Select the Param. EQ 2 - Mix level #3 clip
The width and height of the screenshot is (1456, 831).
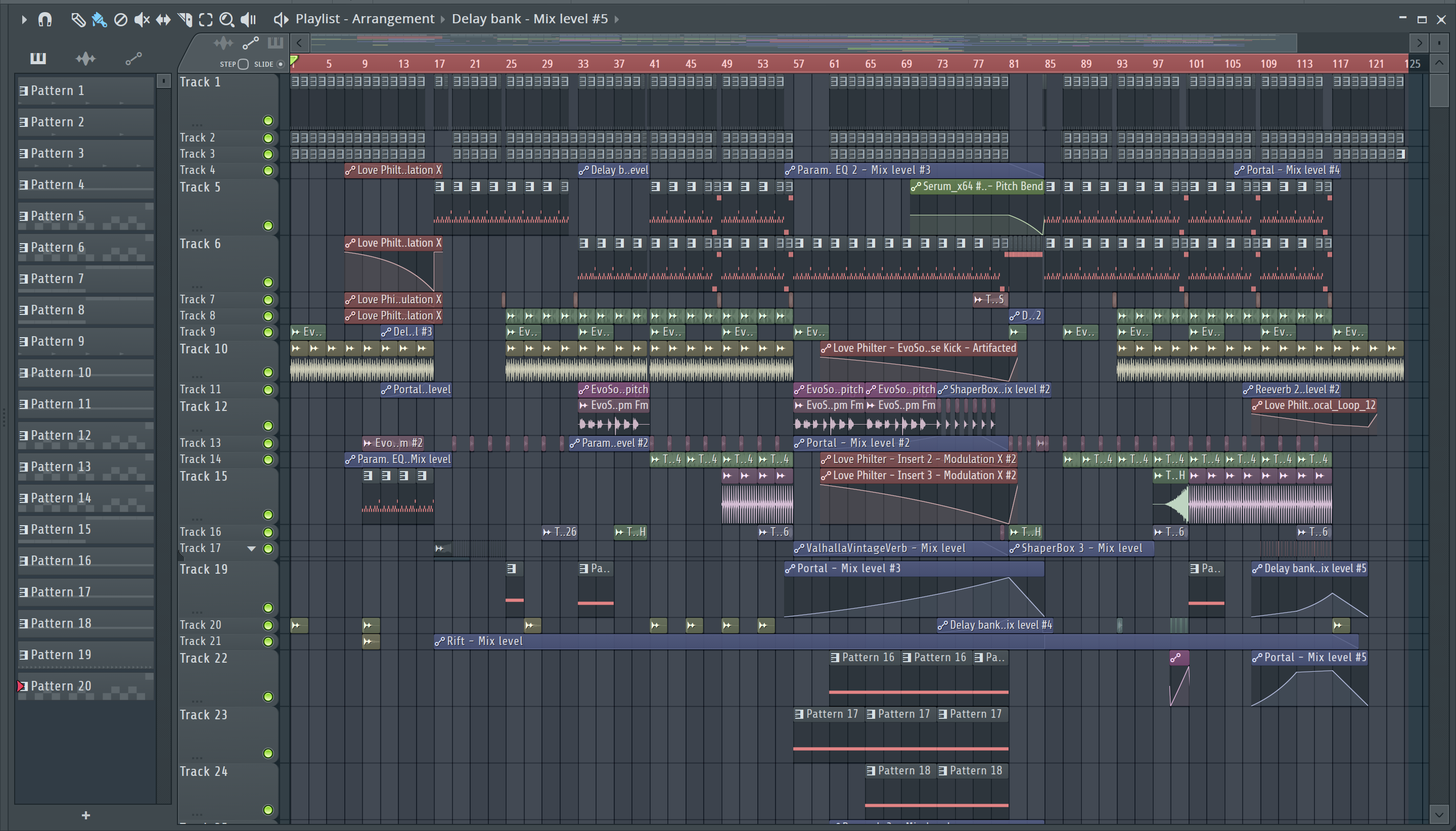914,170
